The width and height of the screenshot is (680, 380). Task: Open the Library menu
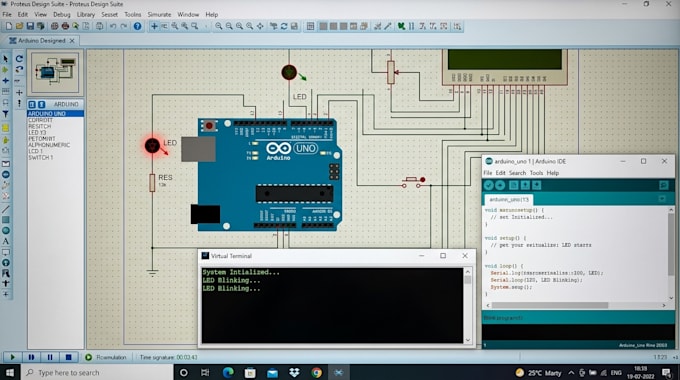pos(85,14)
